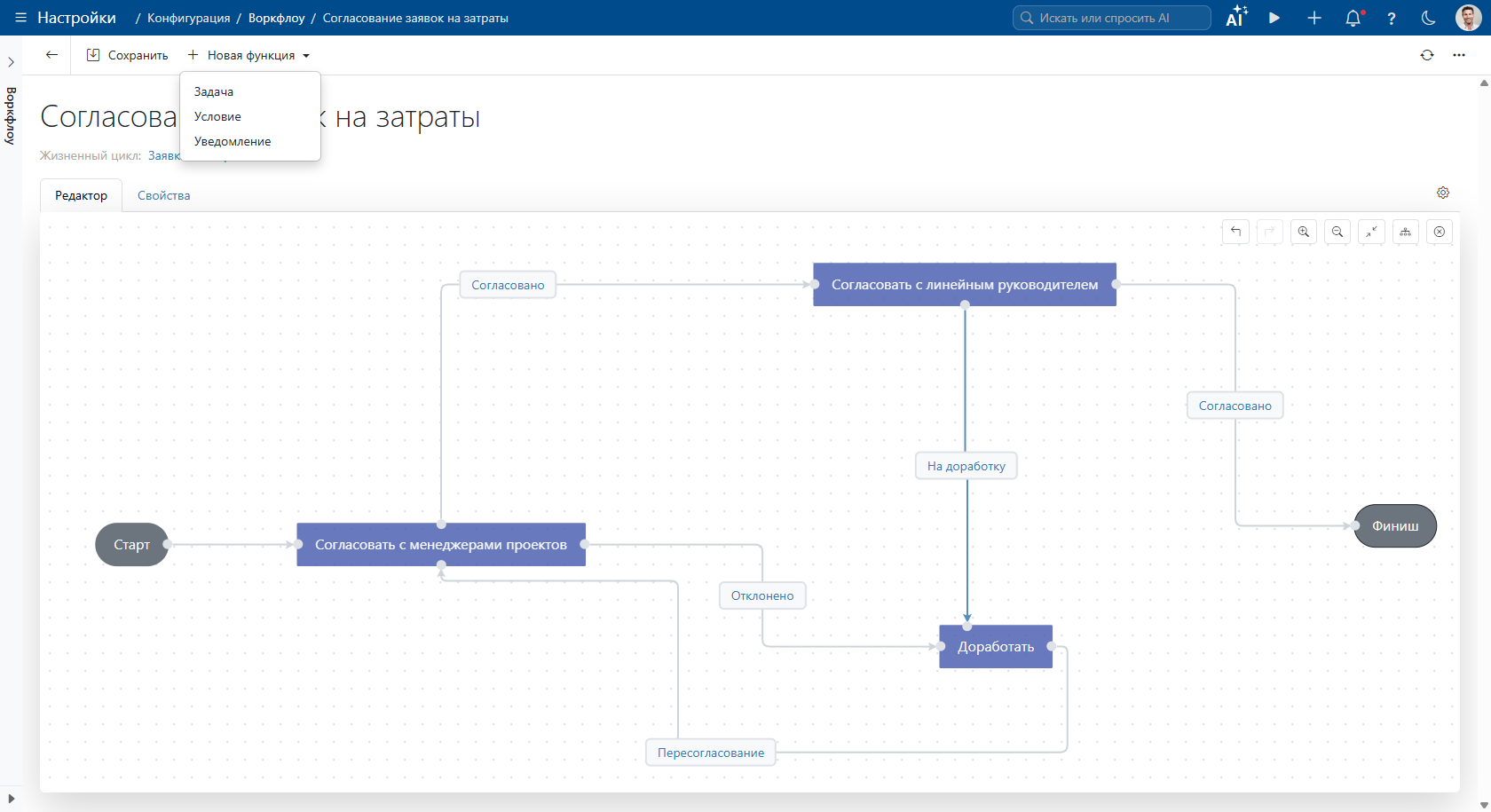
Task: Click the undo arrow in canvas toolbar
Action: 1235,232
